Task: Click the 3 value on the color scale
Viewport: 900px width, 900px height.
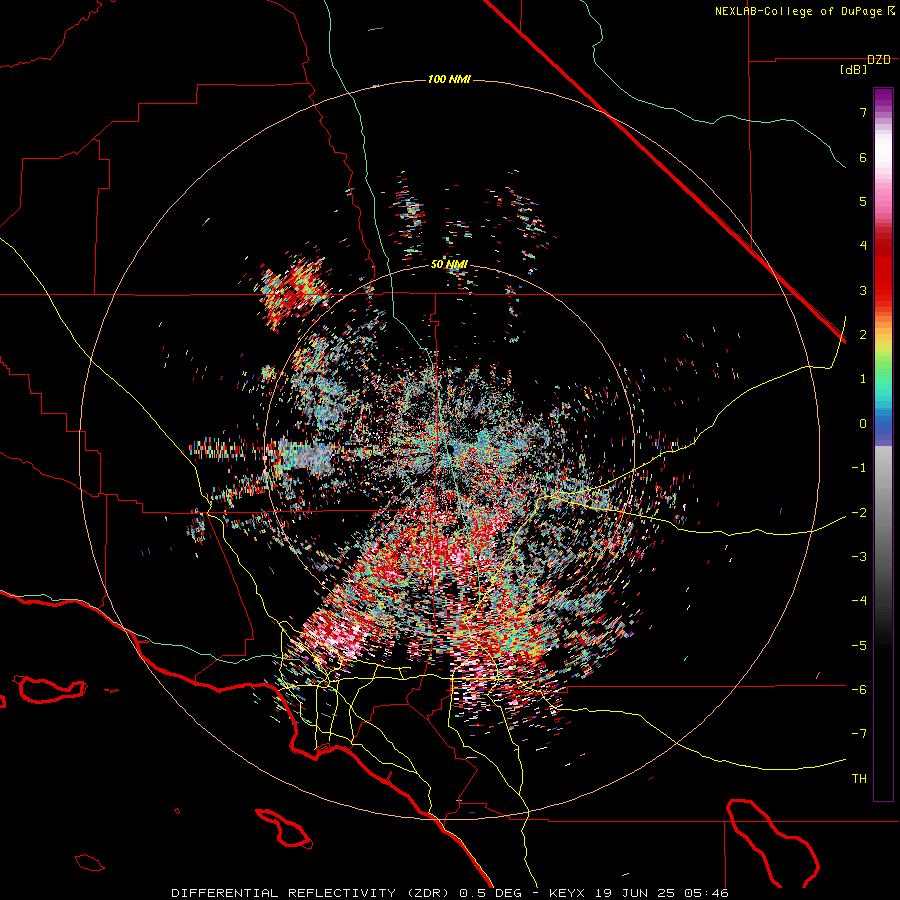Action: 863,290
